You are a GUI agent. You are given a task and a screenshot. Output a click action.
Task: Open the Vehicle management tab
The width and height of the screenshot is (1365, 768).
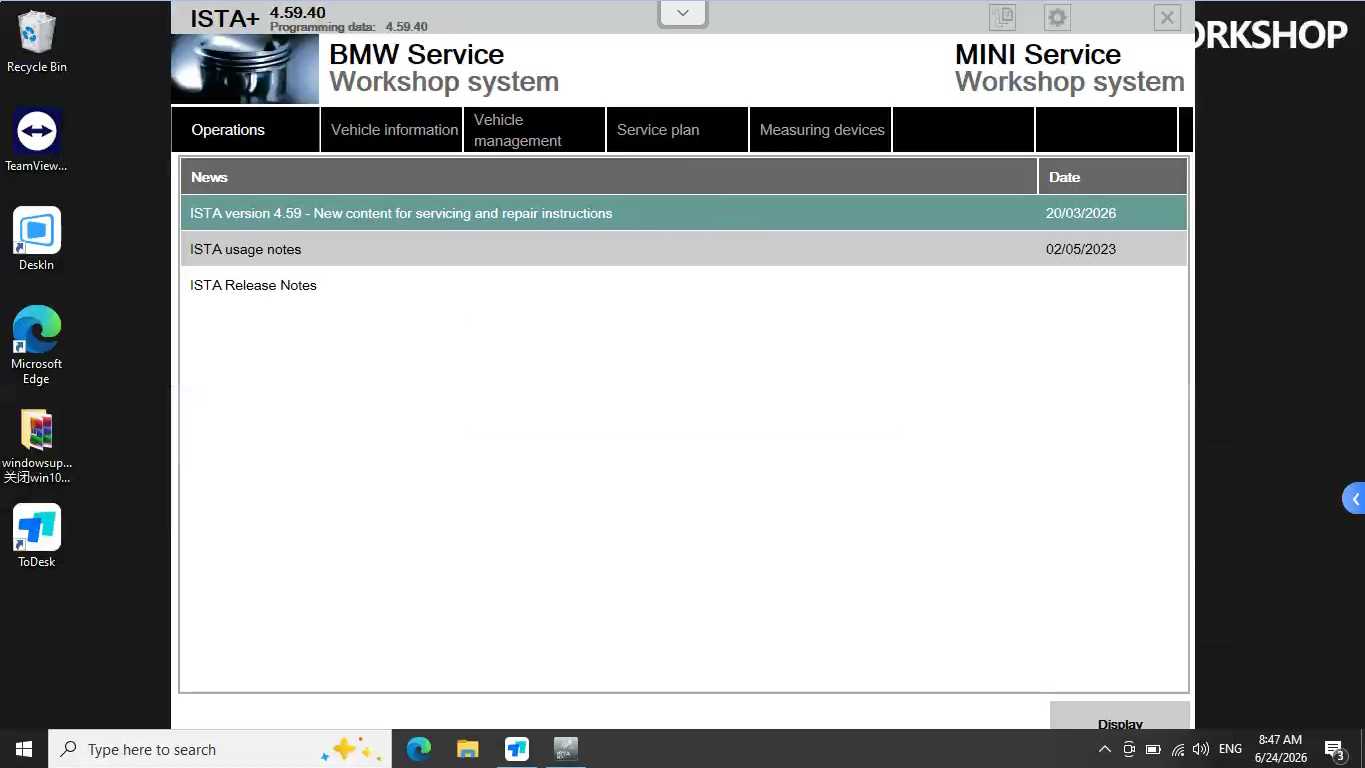[535, 130]
